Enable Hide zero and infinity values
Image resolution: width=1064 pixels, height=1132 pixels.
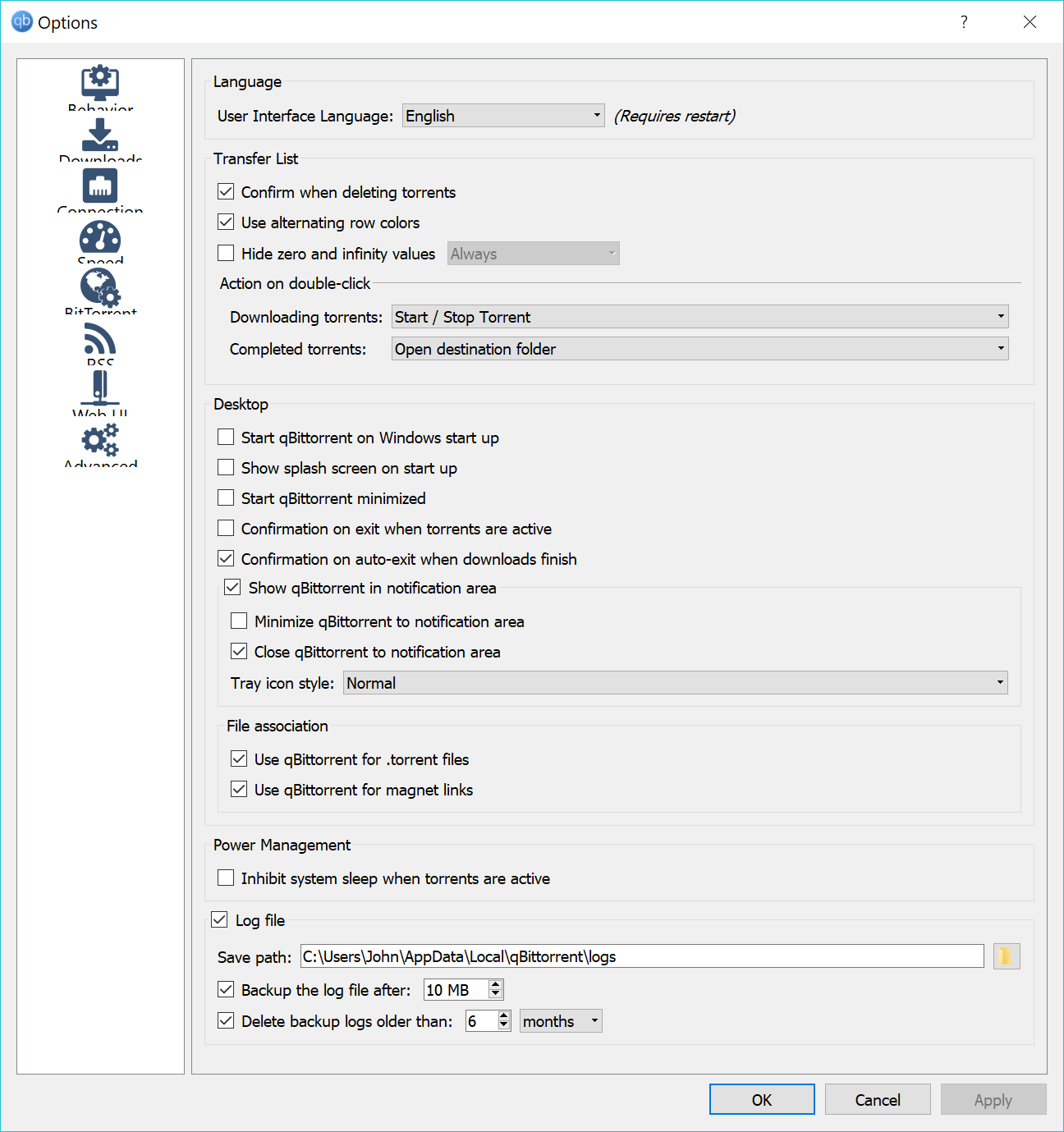(x=226, y=253)
